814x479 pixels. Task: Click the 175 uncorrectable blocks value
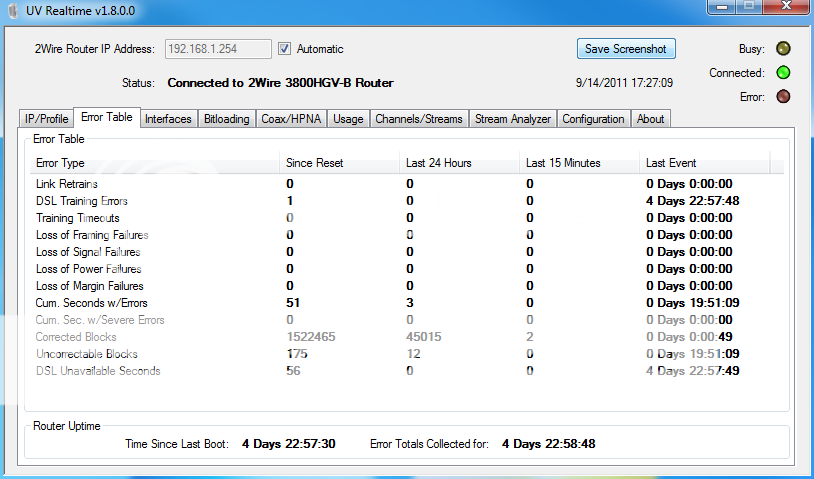tap(296, 354)
